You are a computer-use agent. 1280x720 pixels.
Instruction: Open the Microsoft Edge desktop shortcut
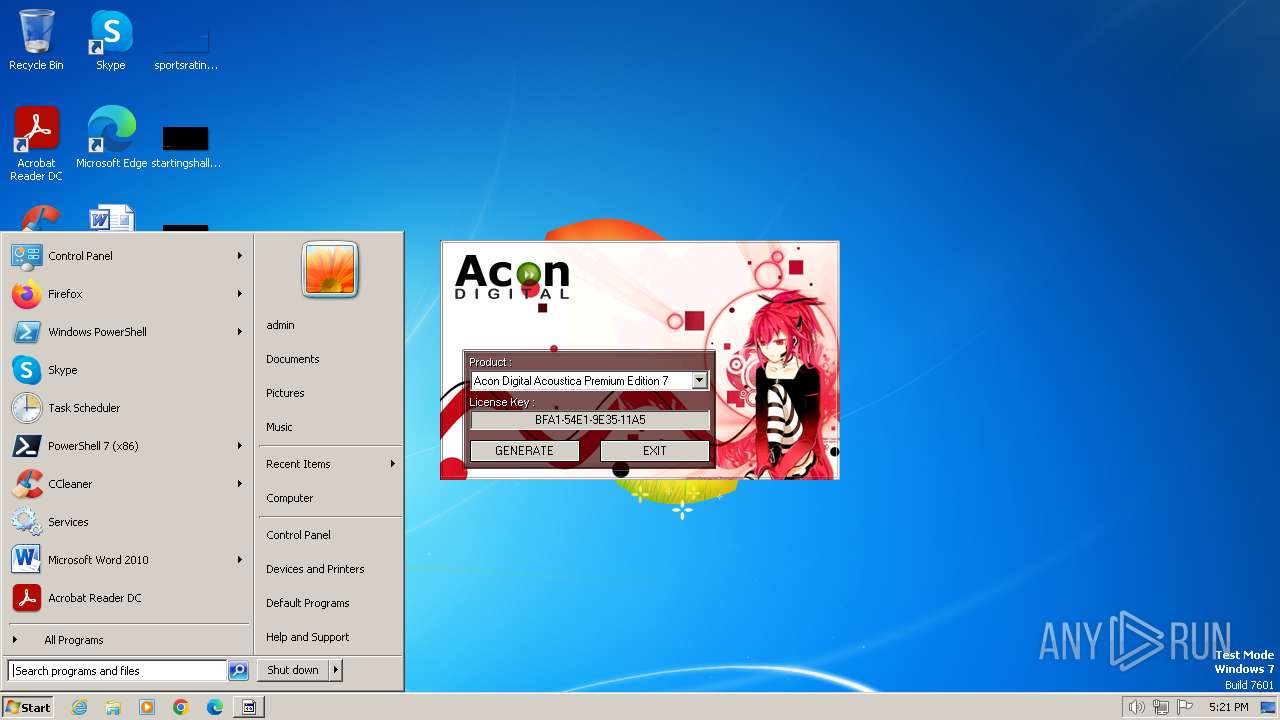click(x=111, y=138)
